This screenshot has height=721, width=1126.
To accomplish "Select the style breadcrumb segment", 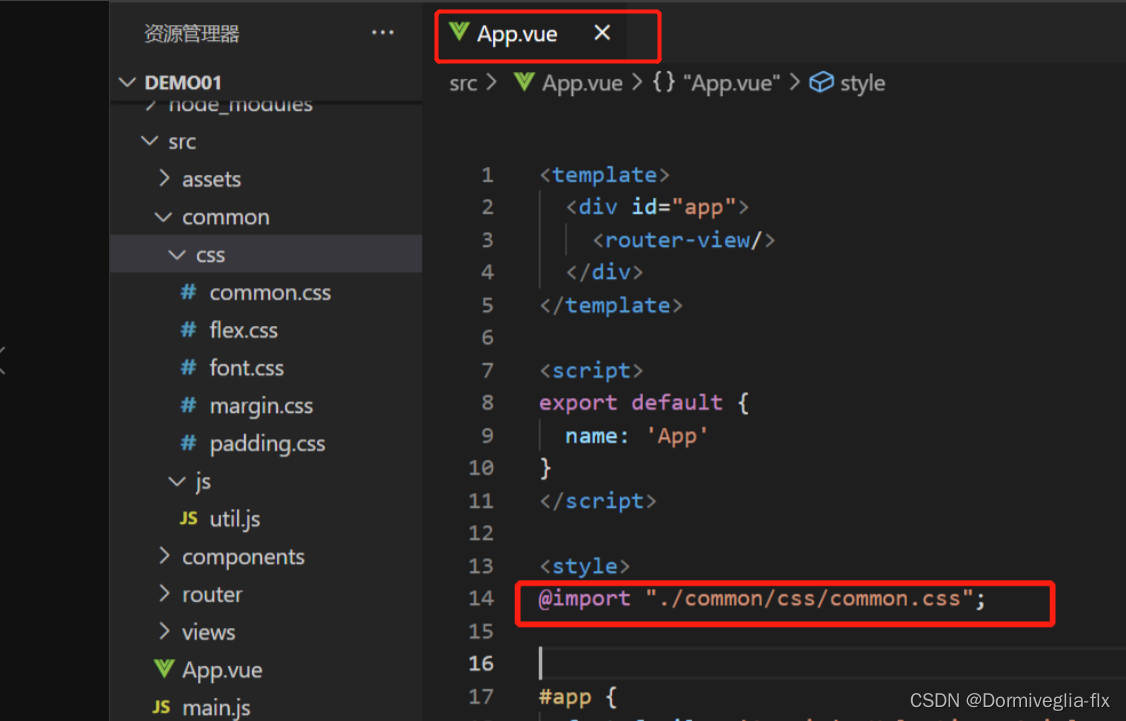I will (847, 83).
